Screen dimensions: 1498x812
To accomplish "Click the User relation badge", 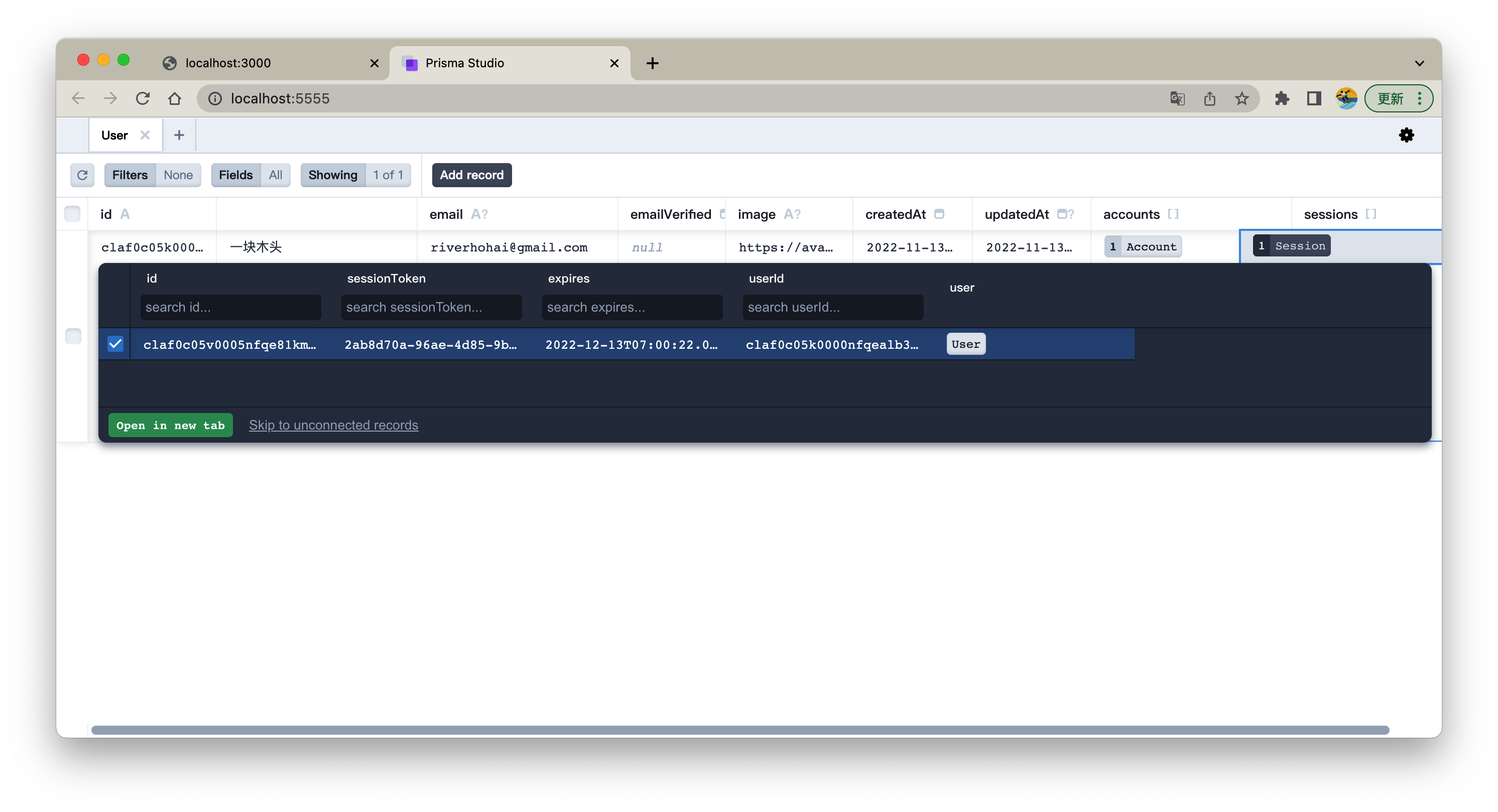I will pyautogui.click(x=966, y=344).
